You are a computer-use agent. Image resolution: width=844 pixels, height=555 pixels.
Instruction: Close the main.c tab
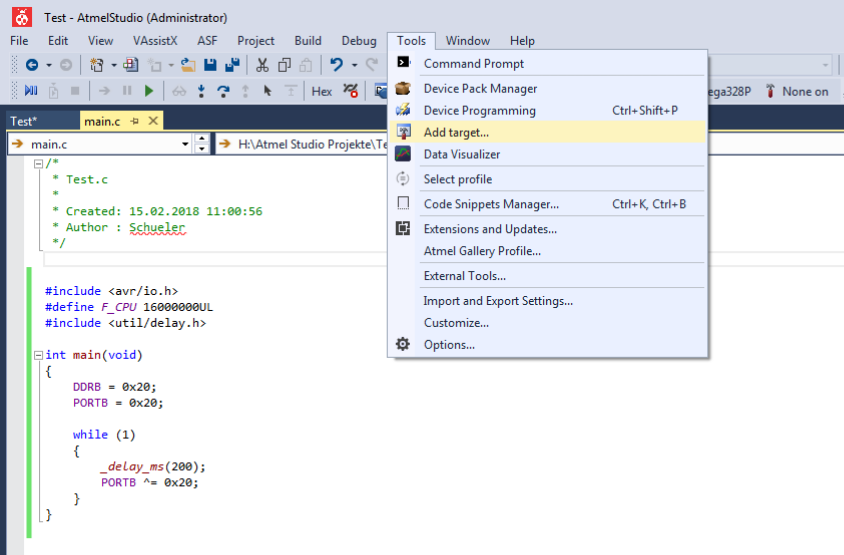(x=153, y=121)
